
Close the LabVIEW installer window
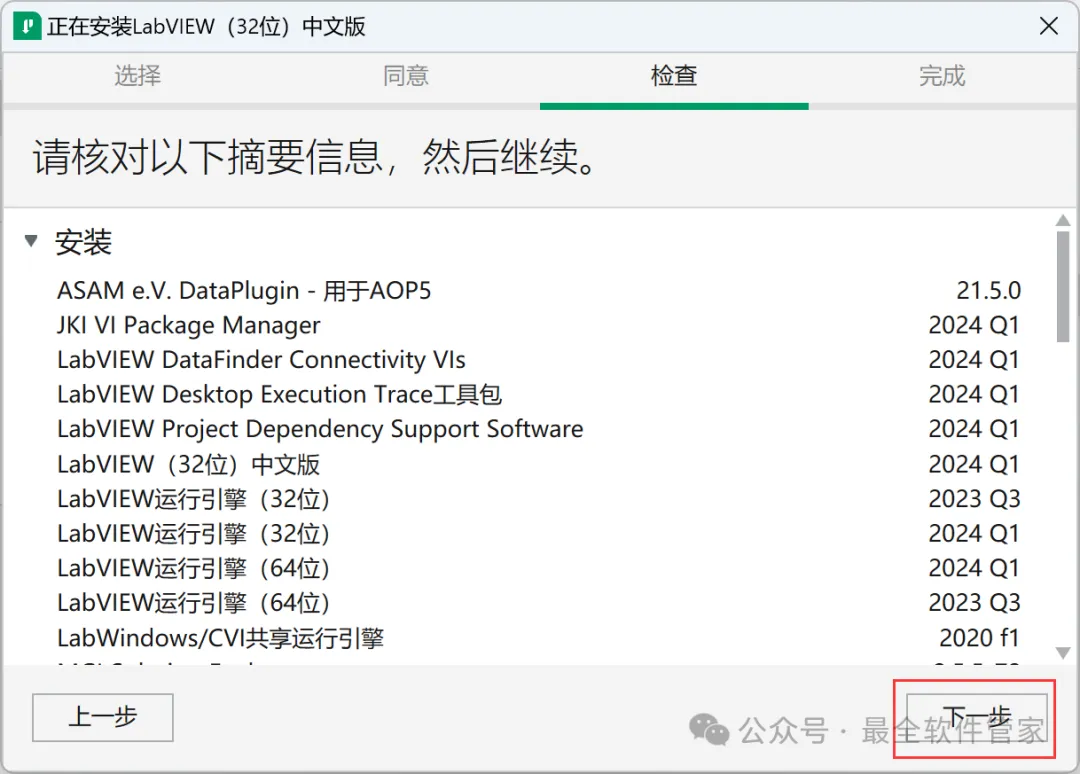pos(1048,26)
